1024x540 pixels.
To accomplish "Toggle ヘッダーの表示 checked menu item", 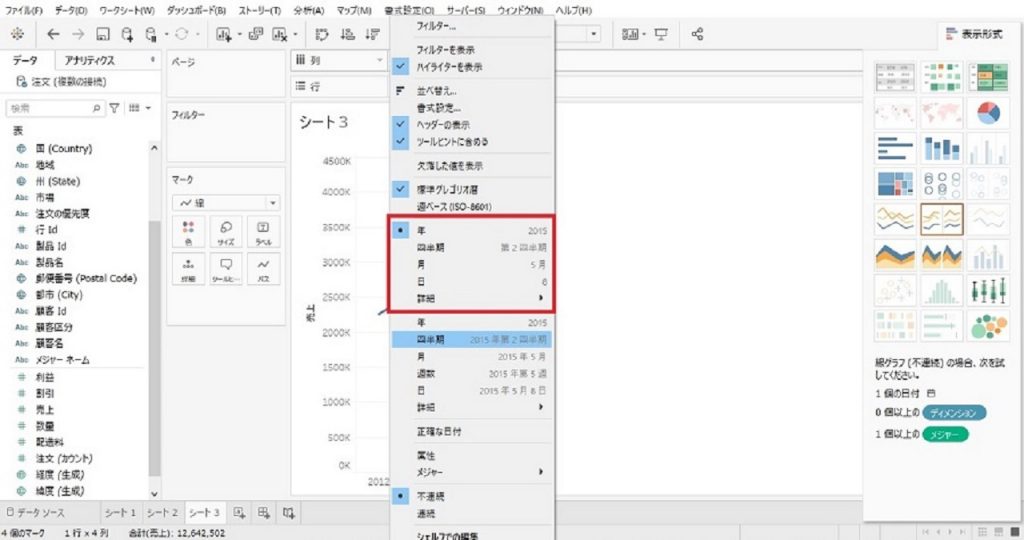I will (x=472, y=124).
